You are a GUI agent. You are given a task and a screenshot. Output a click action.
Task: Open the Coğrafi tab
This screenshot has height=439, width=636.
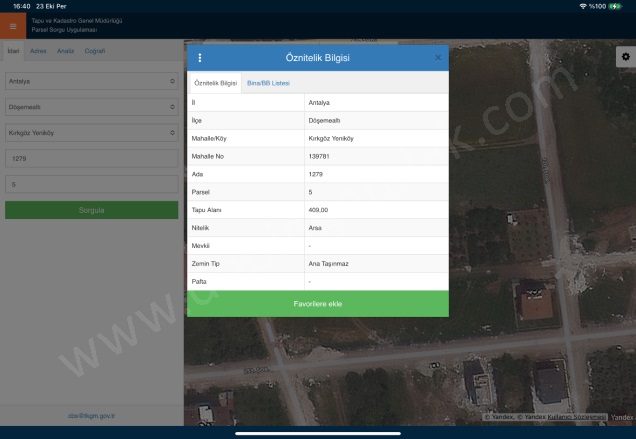coord(94,50)
